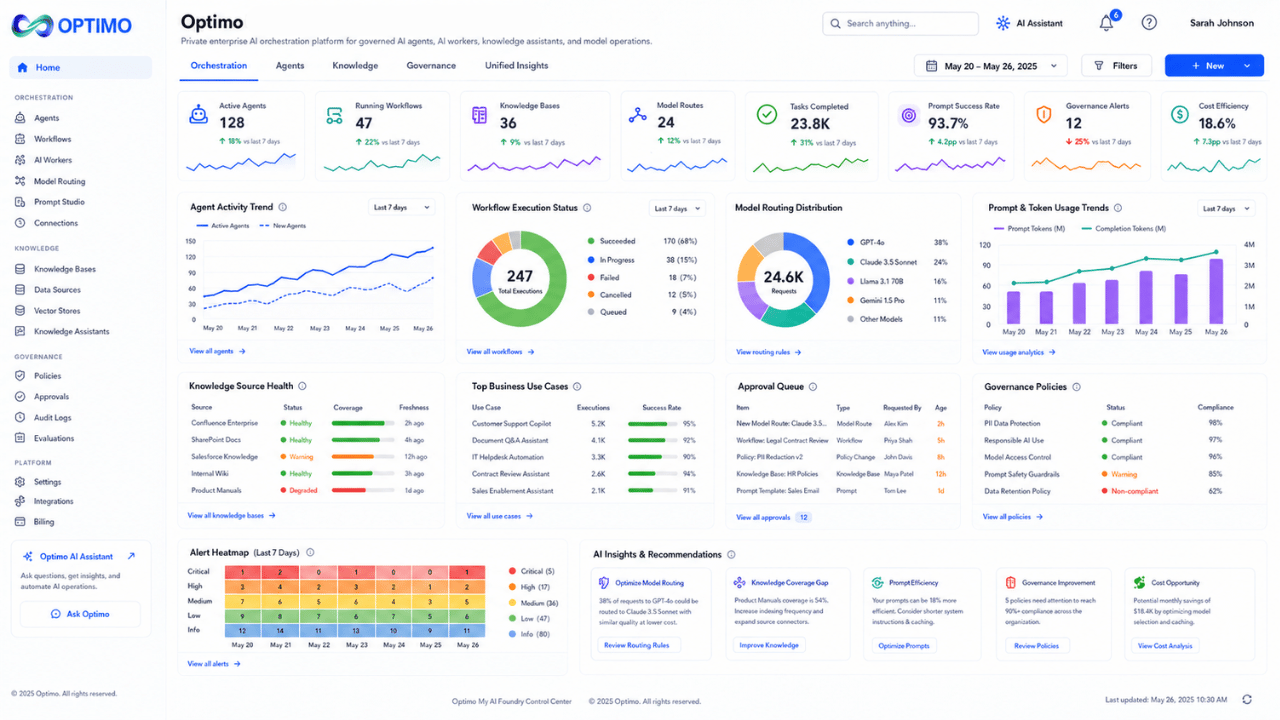Click the Critical red heatmap legend swatch

click(x=513, y=571)
